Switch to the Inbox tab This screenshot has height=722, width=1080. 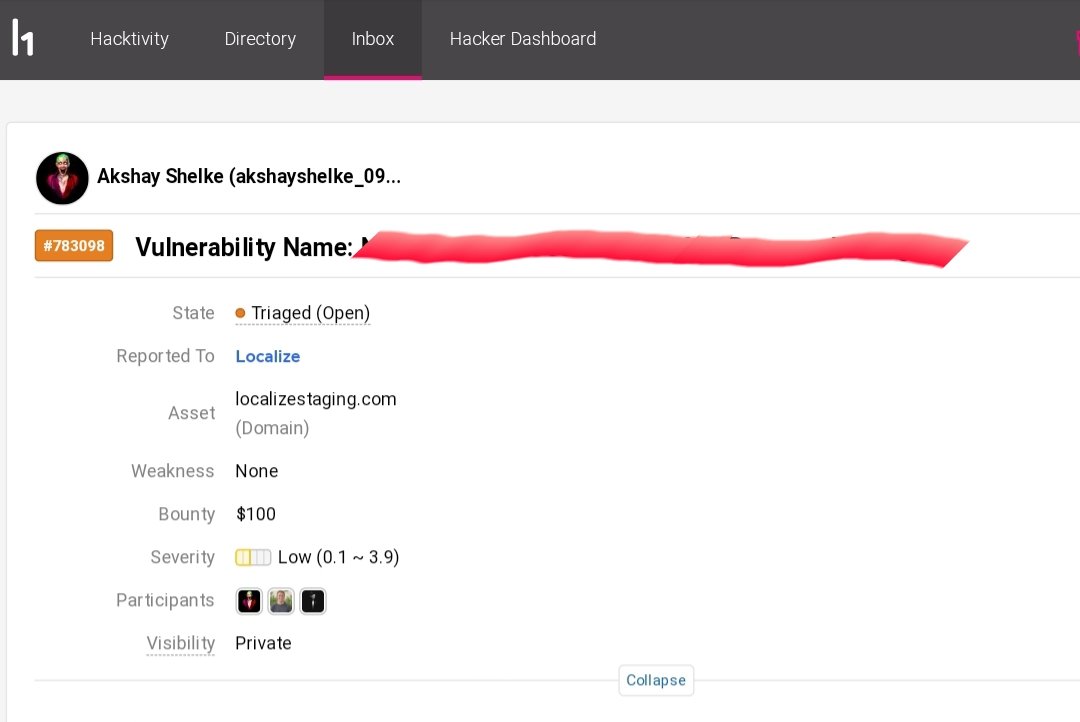click(373, 39)
